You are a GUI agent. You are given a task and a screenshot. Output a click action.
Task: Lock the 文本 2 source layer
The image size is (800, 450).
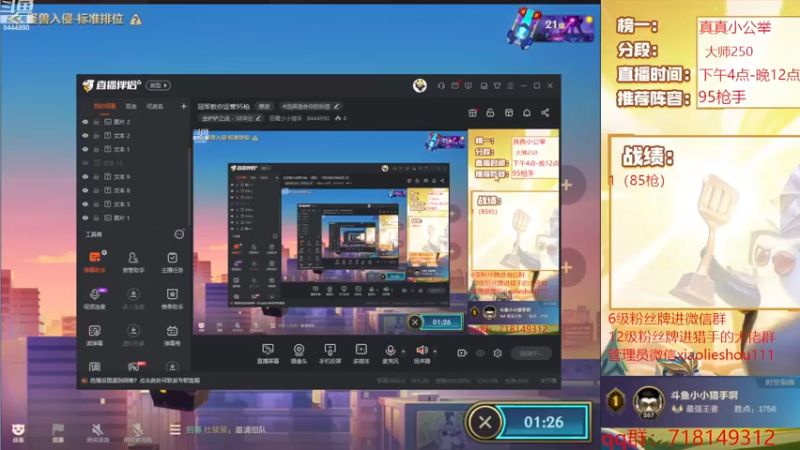[96, 136]
